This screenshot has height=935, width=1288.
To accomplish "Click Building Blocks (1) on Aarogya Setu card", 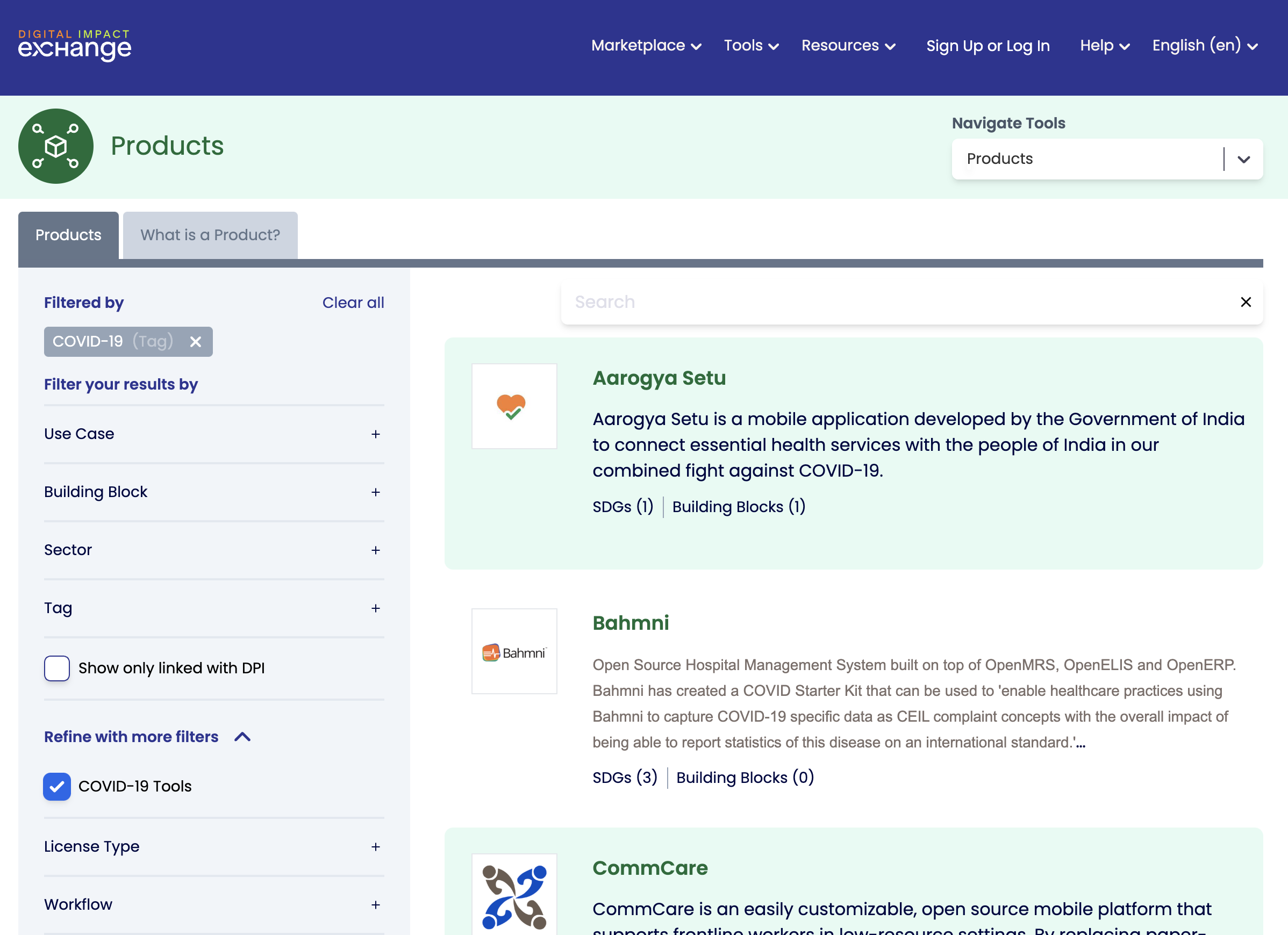I will (x=738, y=506).
